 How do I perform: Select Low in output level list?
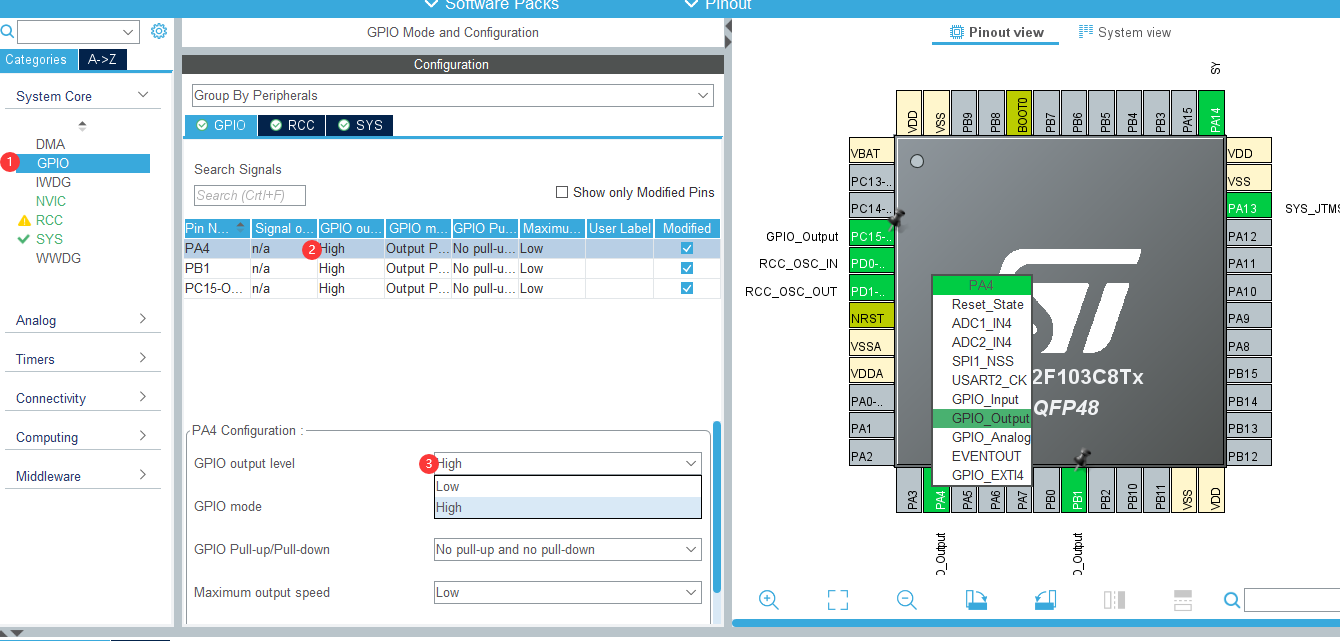[x=568, y=487]
